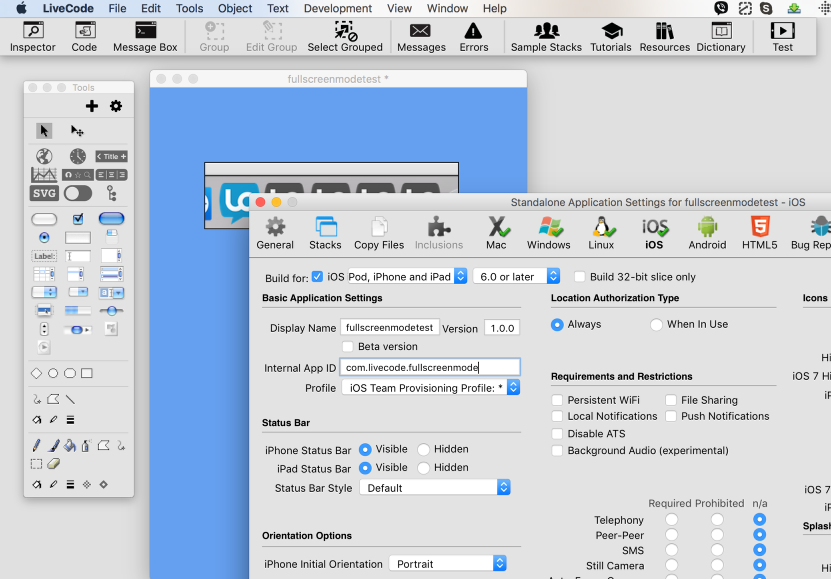
Task: Select the Run (browse) pointer tool
Action: [44, 130]
